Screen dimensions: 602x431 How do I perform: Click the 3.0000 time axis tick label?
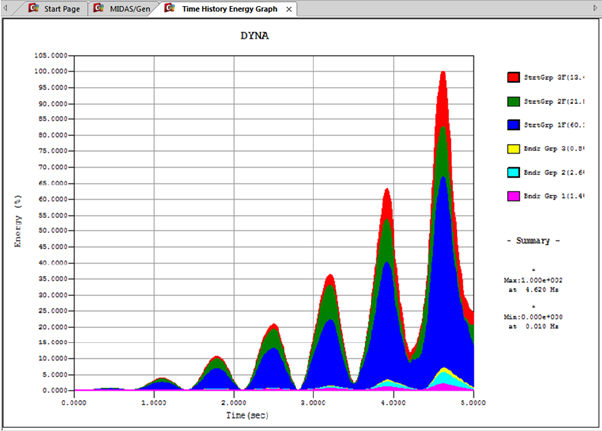point(313,403)
